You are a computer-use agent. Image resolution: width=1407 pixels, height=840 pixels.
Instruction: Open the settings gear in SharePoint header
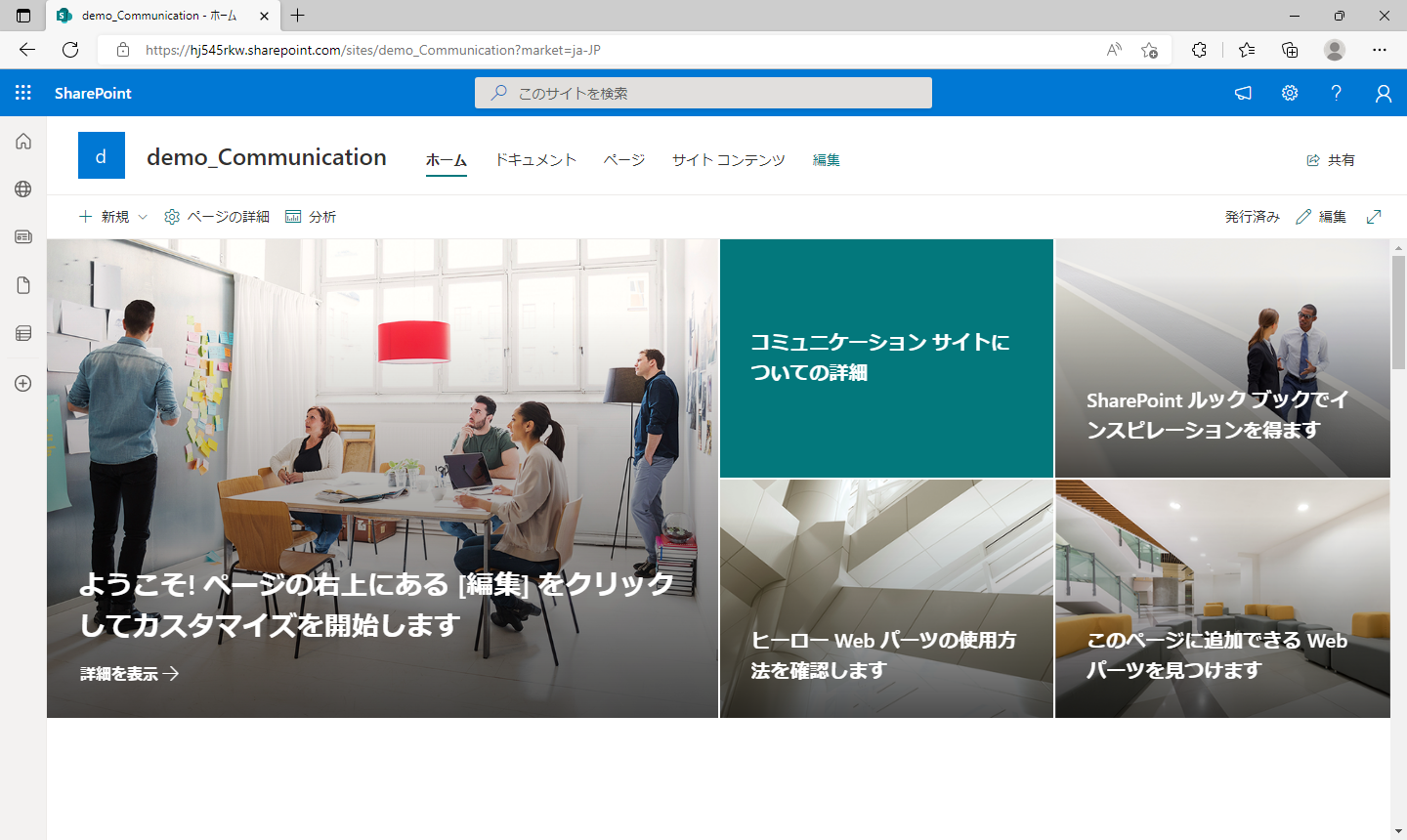point(1290,93)
